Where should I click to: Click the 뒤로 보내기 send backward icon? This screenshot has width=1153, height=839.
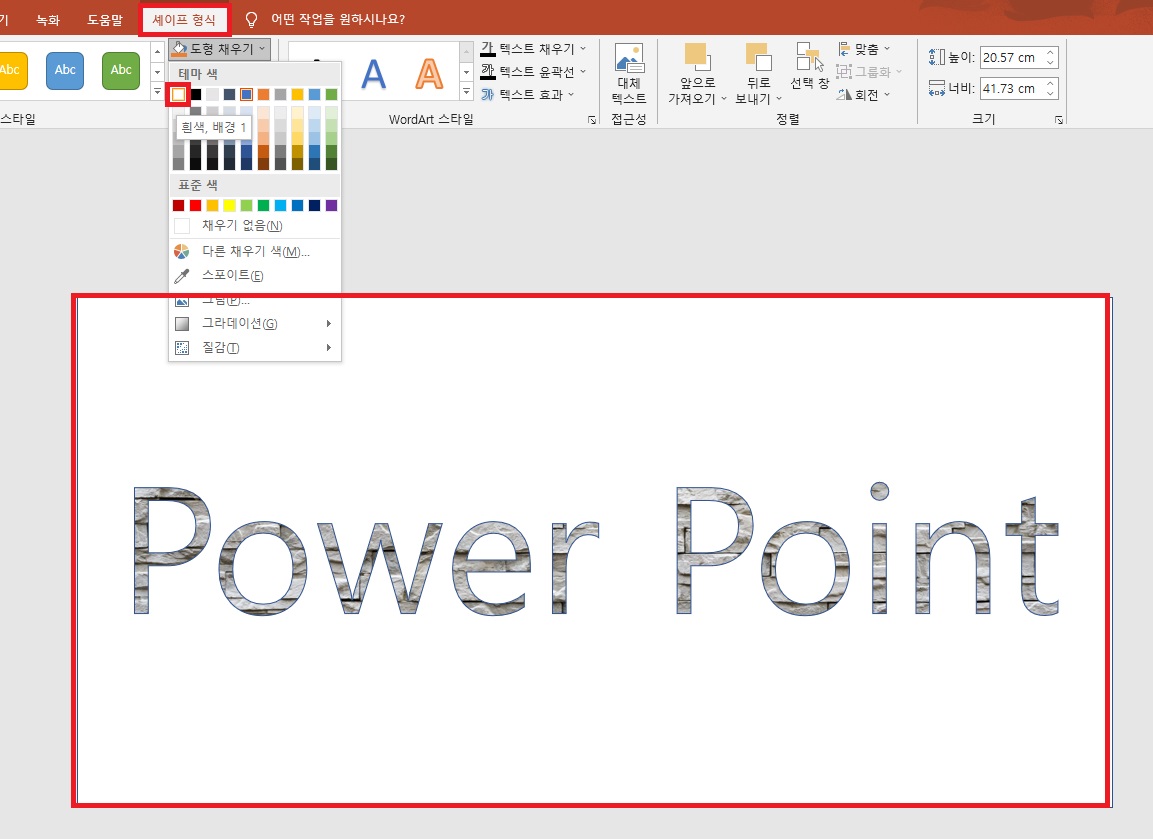click(758, 57)
